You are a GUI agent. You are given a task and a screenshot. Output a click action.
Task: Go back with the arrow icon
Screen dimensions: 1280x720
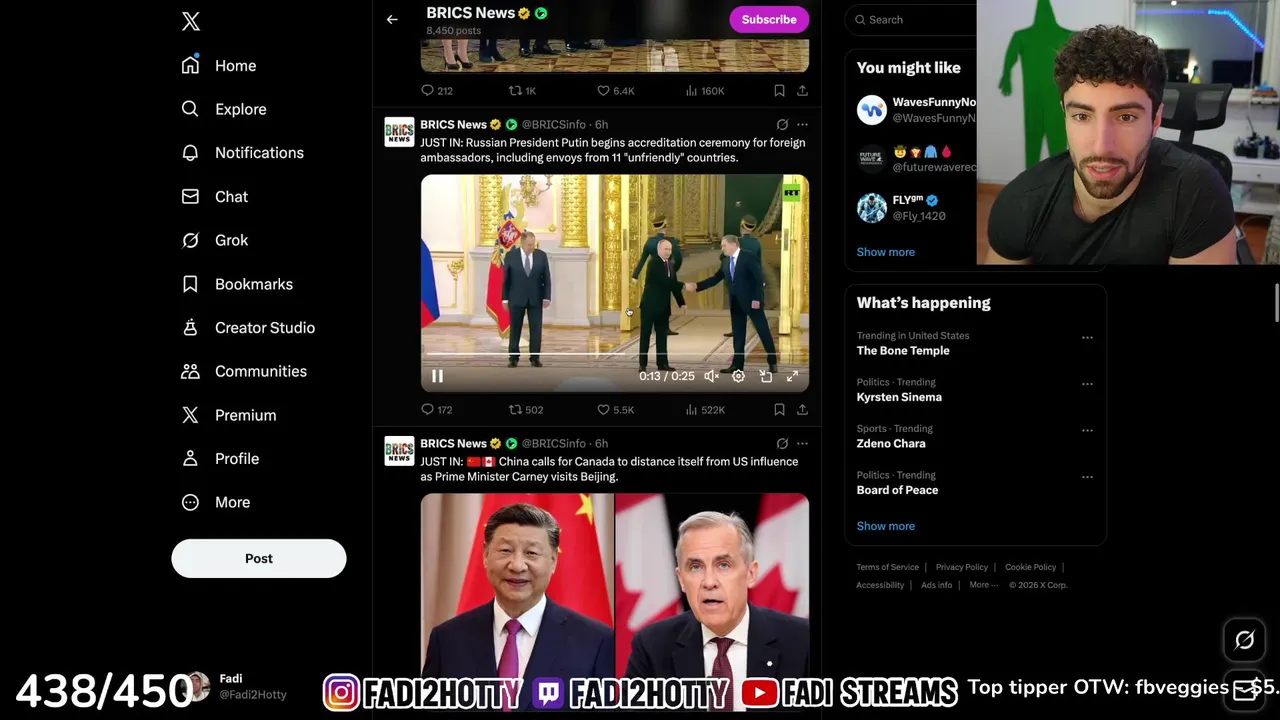tap(392, 19)
